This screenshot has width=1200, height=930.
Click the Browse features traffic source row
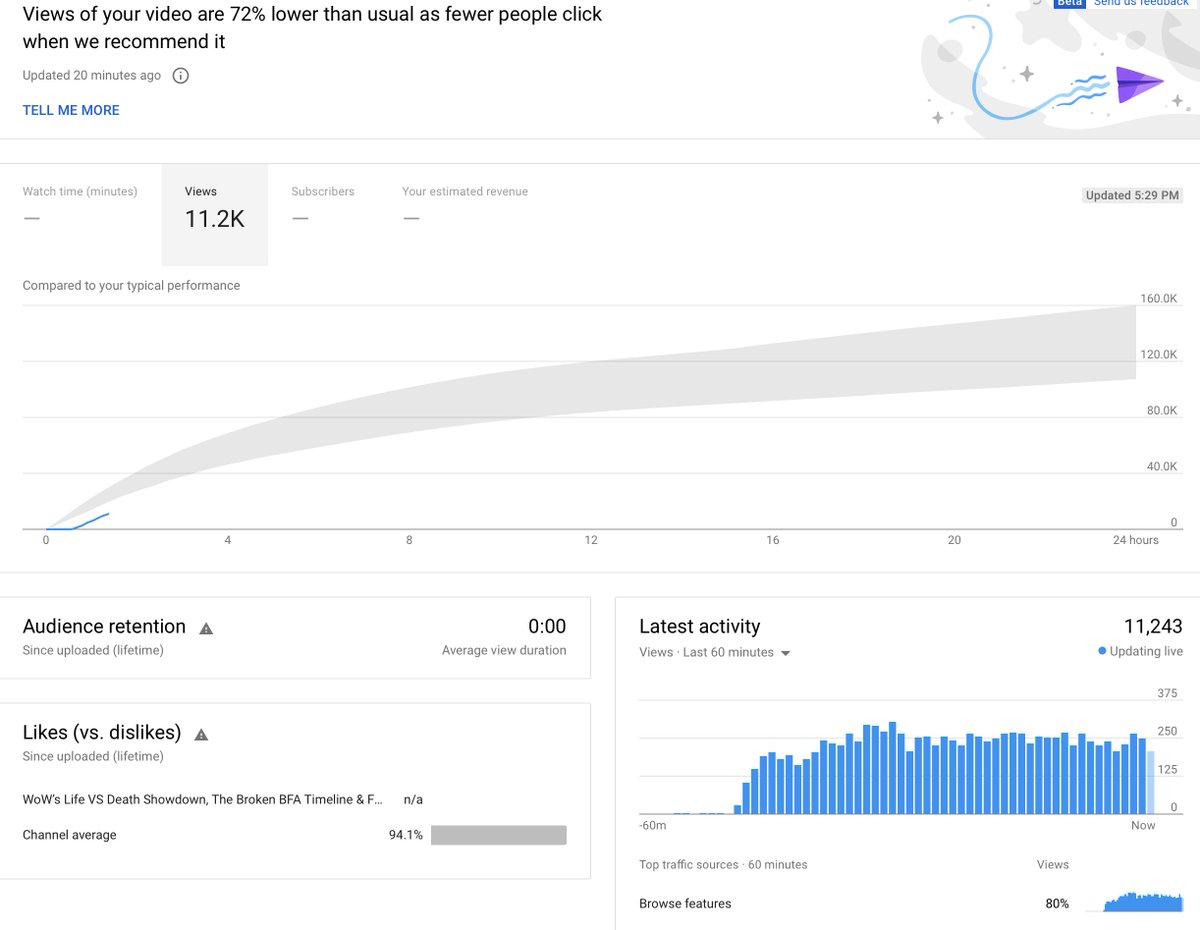[910, 903]
